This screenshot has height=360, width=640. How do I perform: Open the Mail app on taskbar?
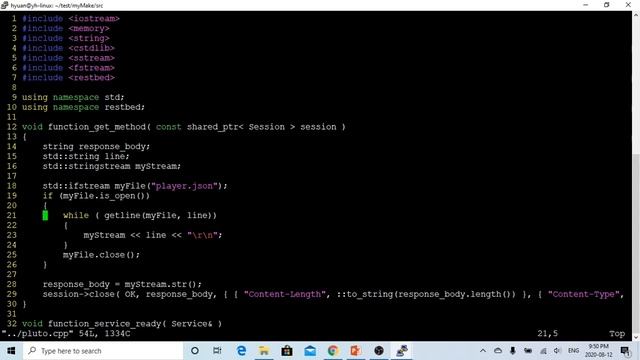(310, 351)
